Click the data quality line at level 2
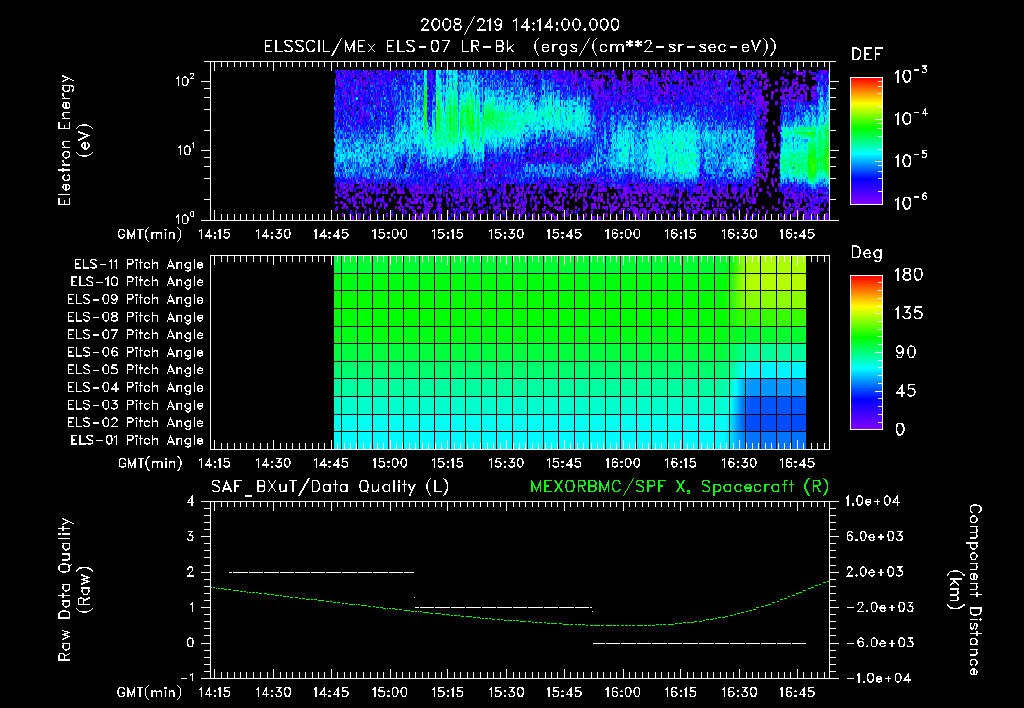1024x708 pixels. click(321, 572)
